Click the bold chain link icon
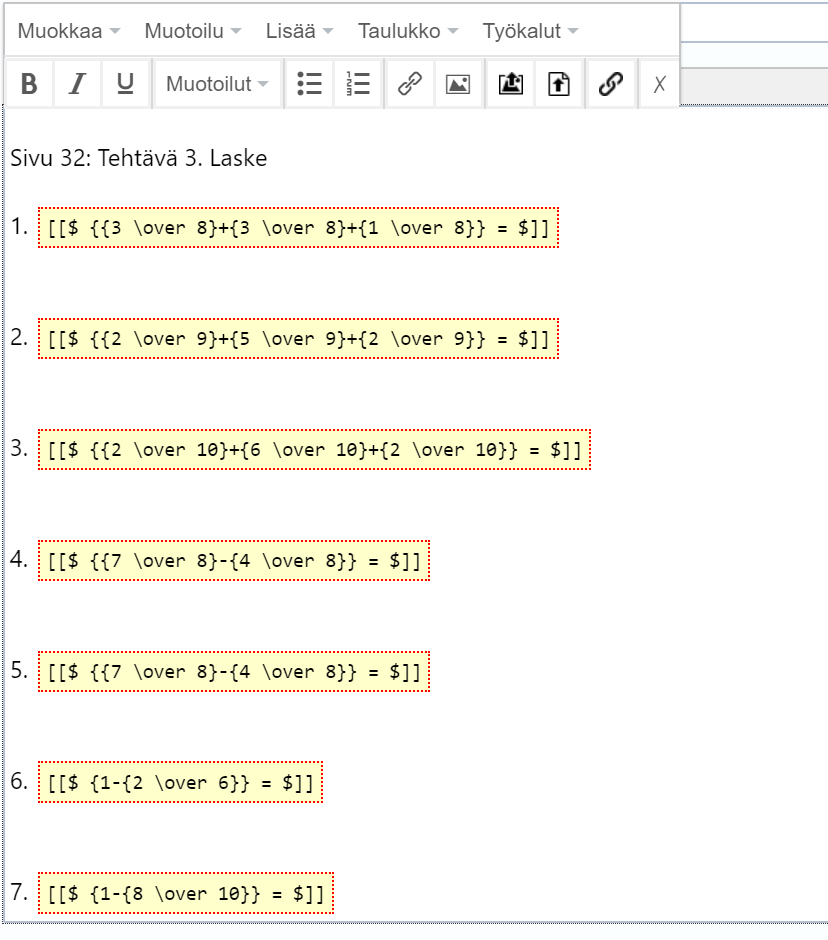Image resolution: width=828 pixels, height=940 pixels. click(610, 85)
